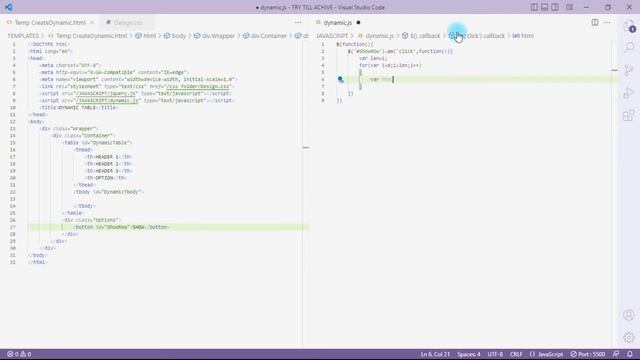Click the unsaved dot on dynamic.js tab
Image resolution: width=640 pixels, height=360 pixels.
[x=358, y=22]
